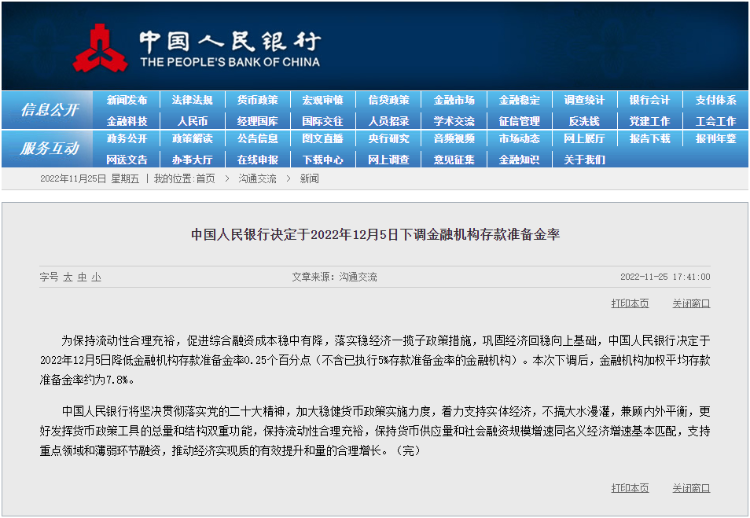Click the People's Bank of China logo
Screen dimensions: 750x518
point(100,48)
